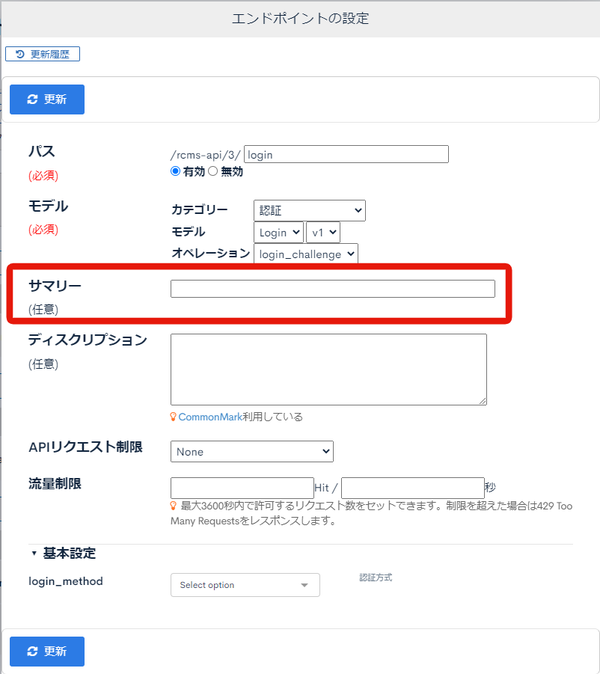Click the 認証方式 description text
The width and height of the screenshot is (600, 674).
coord(376,577)
